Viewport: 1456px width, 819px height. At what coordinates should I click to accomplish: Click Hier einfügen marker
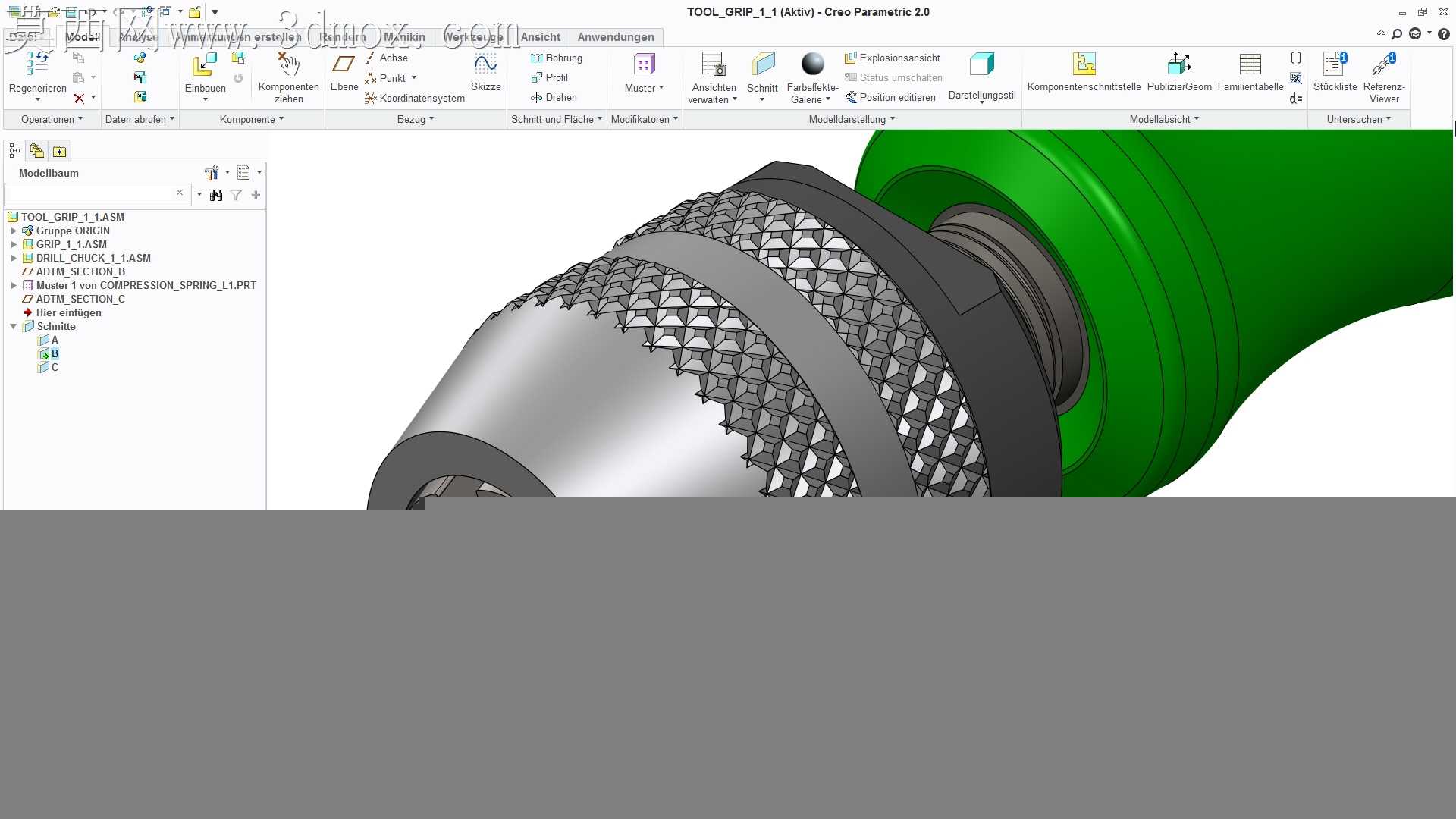coord(62,312)
